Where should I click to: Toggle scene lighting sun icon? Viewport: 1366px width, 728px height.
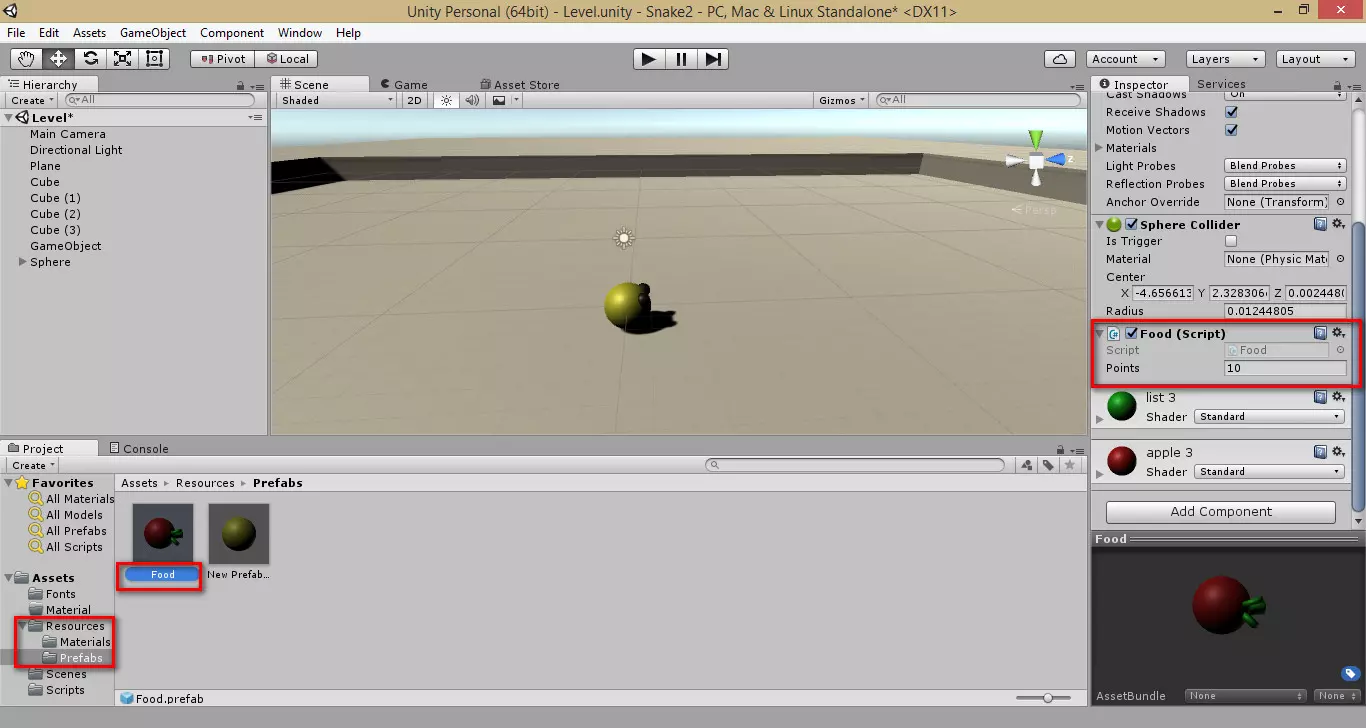point(446,100)
